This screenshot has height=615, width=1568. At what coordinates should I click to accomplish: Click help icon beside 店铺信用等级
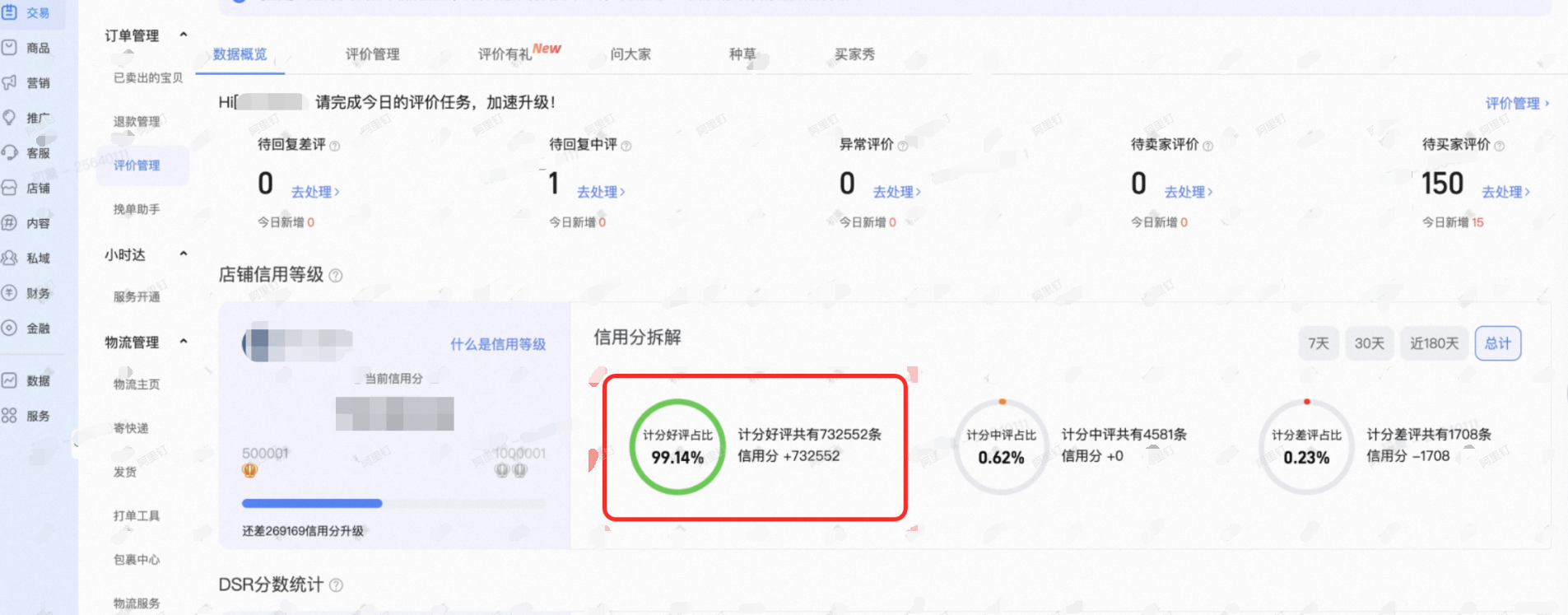336,275
